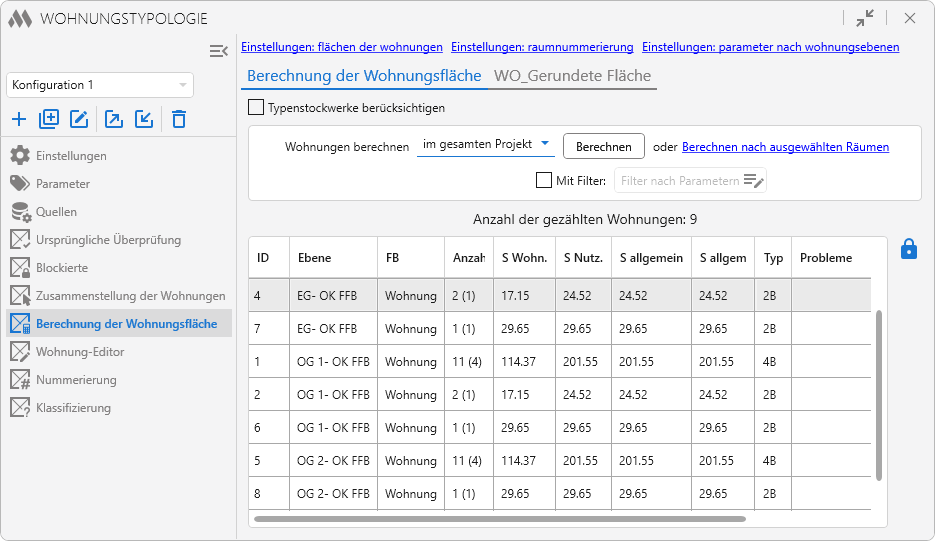Delete configuration with trash icon
Screen dimensions: 935x541
pos(179,119)
